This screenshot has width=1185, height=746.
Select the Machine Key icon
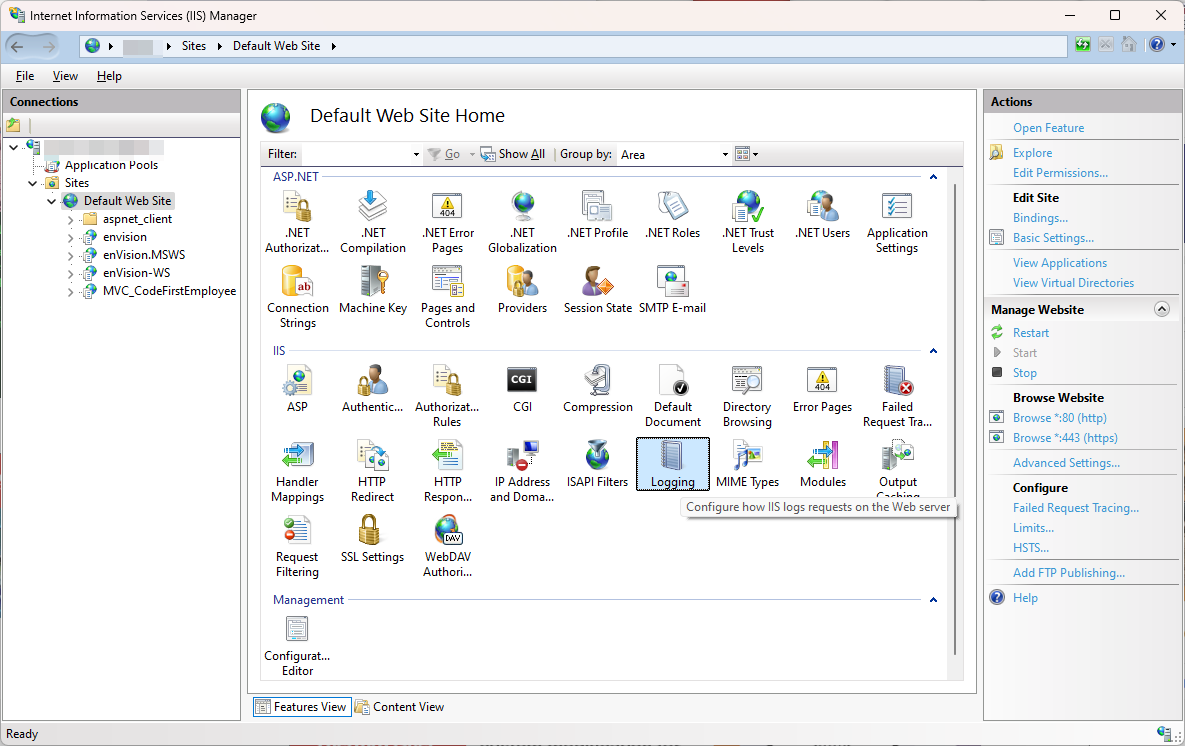pyautogui.click(x=373, y=290)
